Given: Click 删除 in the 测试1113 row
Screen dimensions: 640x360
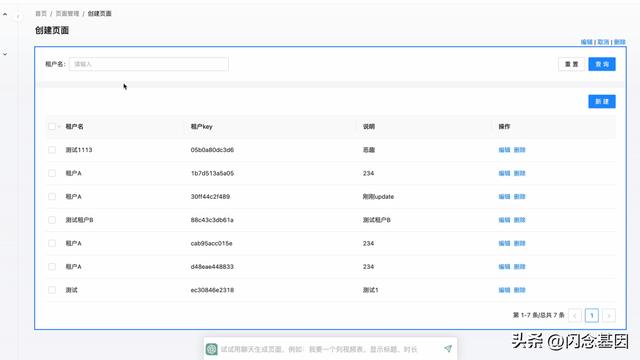Looking at the screenshot, I should pos(520,150).
